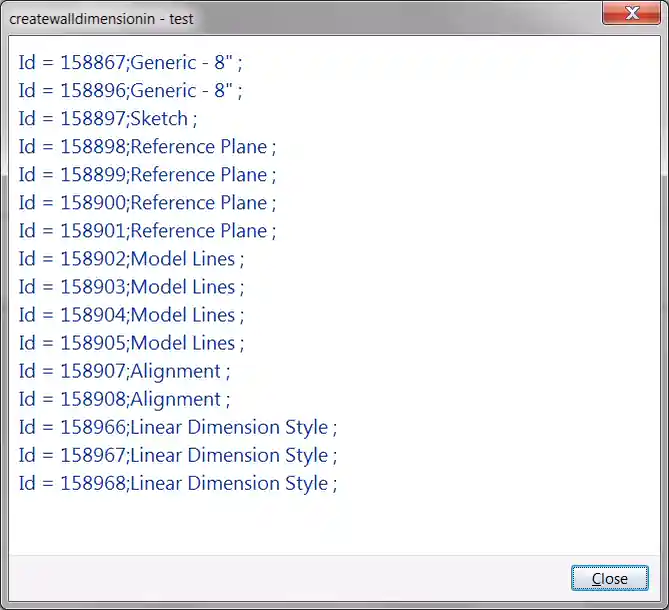Click the Id 158968 Linear Dimension Style line
This screenshot has height=610, width=669.
178,483
